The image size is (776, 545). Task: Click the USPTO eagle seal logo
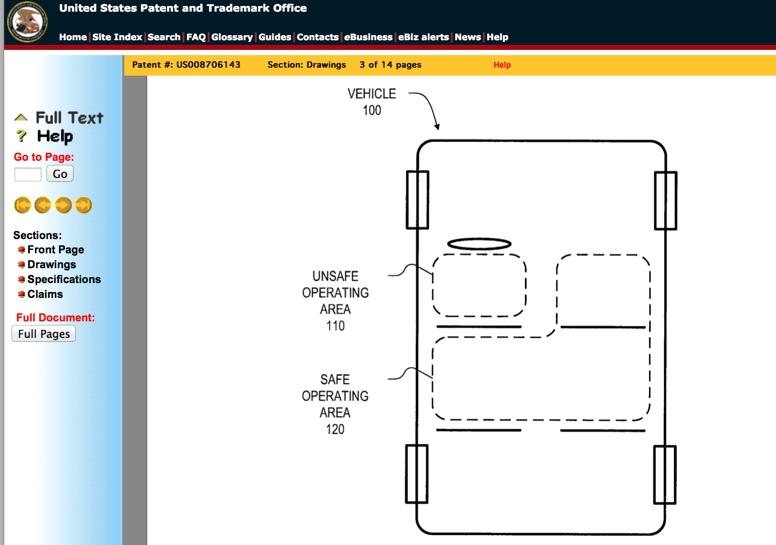tap(27, 21)
